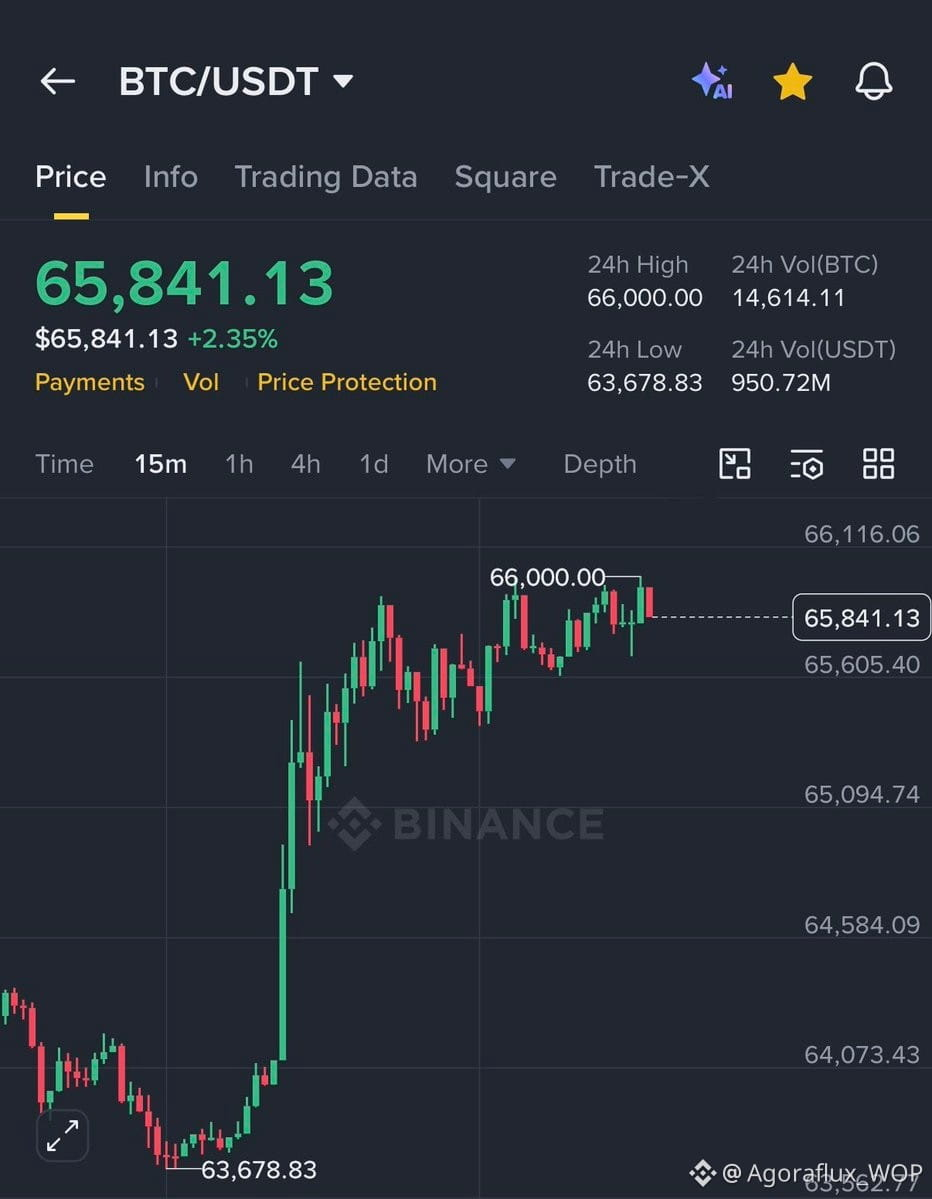Open price alert bell icon
The height and width of the screenshot is (1199, 932).
[x=873, y=81]
